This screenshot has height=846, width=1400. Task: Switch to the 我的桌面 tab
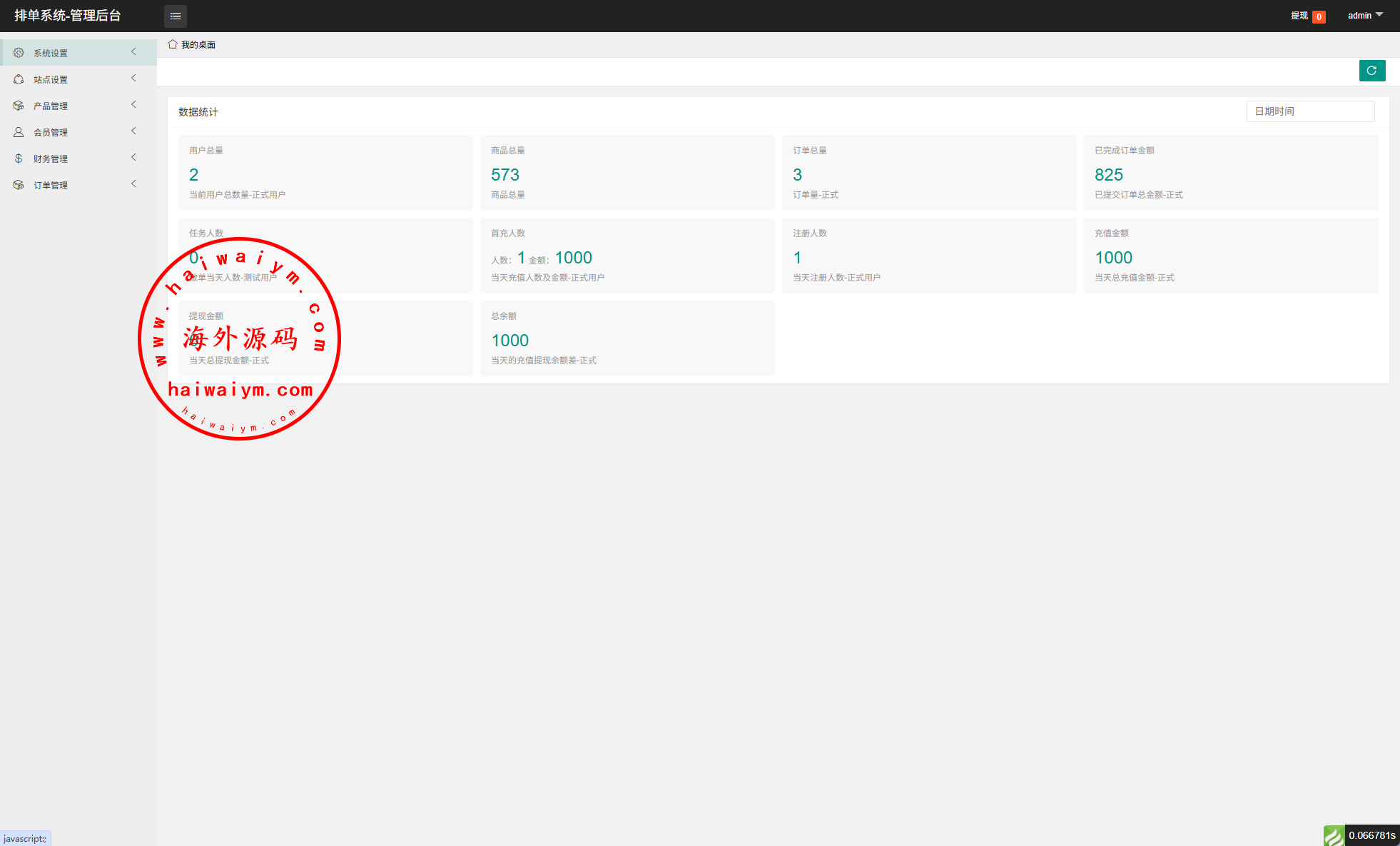click(x=198, y=44)
